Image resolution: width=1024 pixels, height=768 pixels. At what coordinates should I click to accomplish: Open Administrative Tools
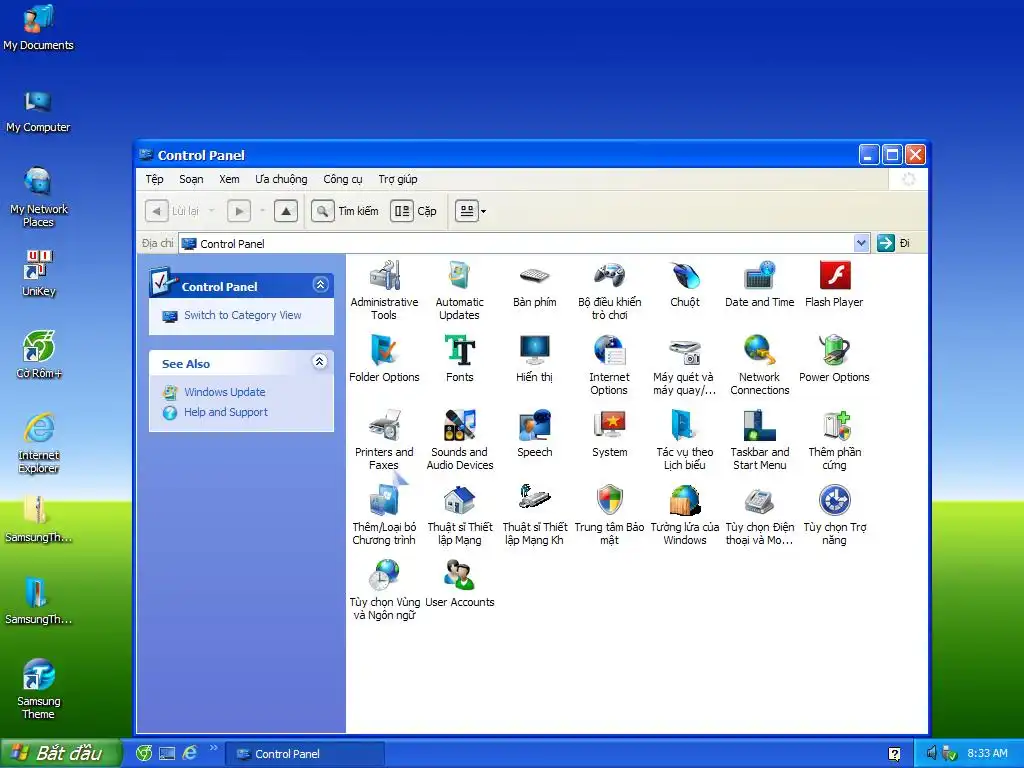384,290
